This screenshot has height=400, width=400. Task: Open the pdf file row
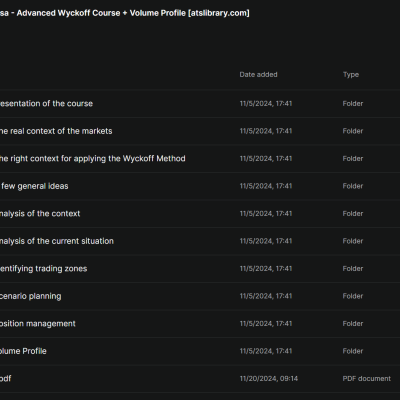coord(200,378)
